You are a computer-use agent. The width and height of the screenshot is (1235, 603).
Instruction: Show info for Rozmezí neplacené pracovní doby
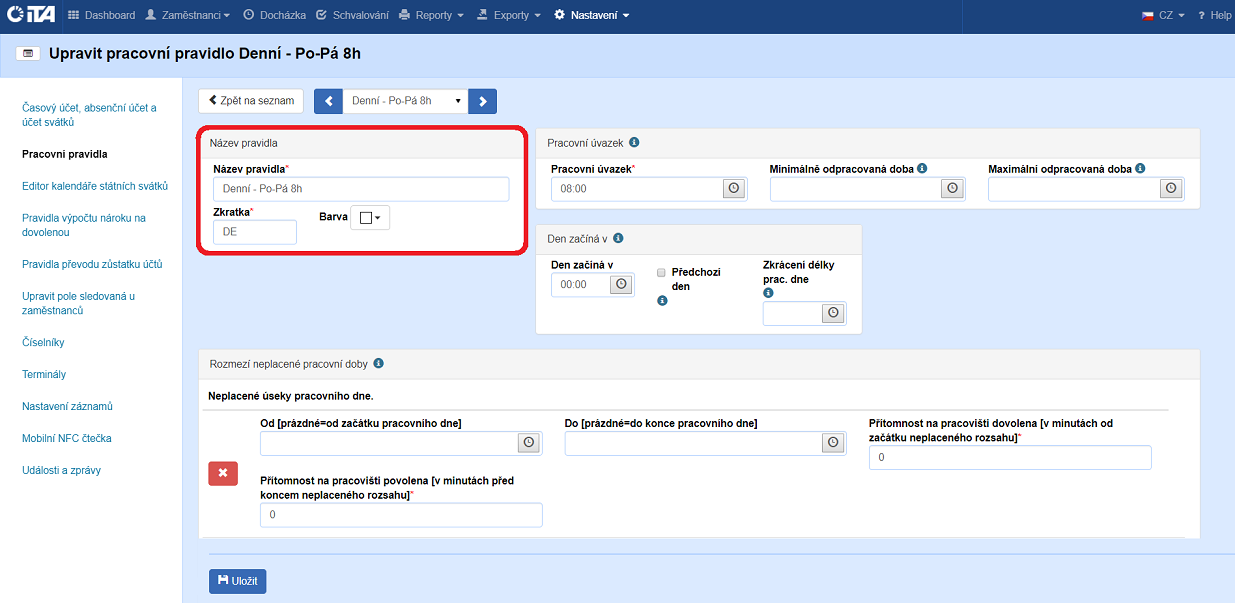pos(379,364)
